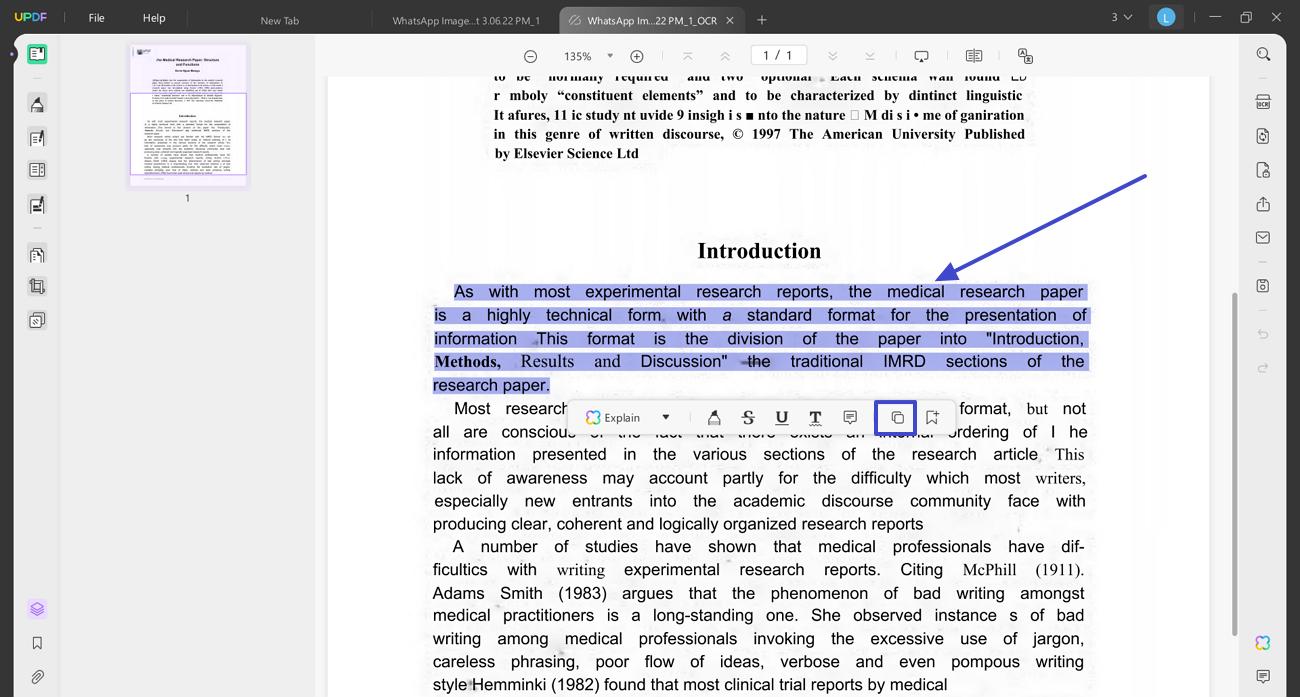Open the File menu
The image size is (1300, 697).
96,17
